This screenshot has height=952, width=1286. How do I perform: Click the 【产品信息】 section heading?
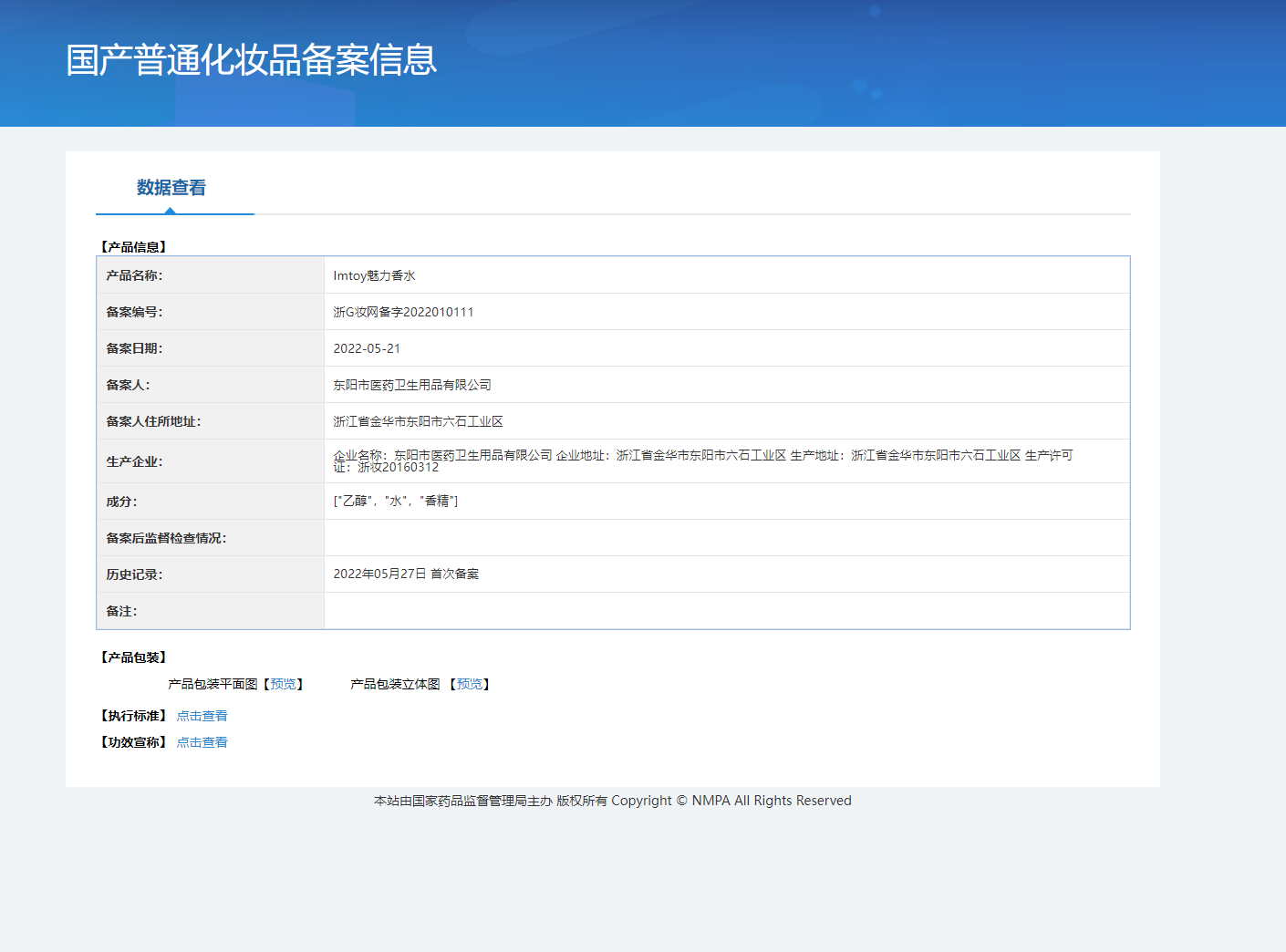coord(133,247)
